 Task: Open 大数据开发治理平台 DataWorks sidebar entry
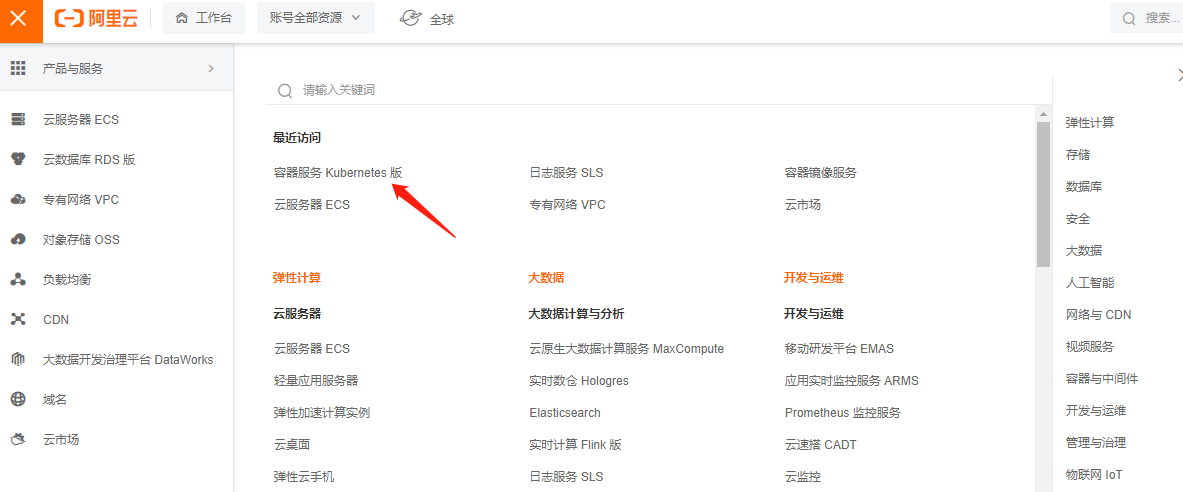(x=117, y=359)
